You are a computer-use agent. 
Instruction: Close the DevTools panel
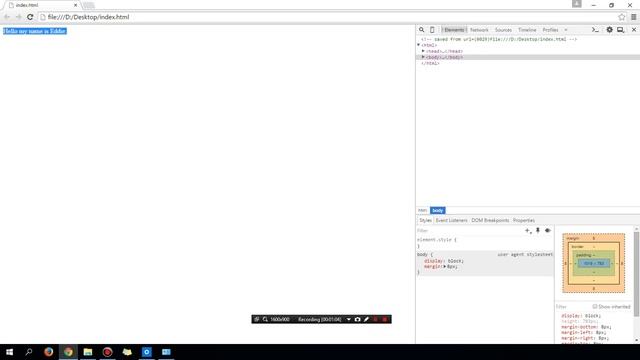[x=634, y=30]
